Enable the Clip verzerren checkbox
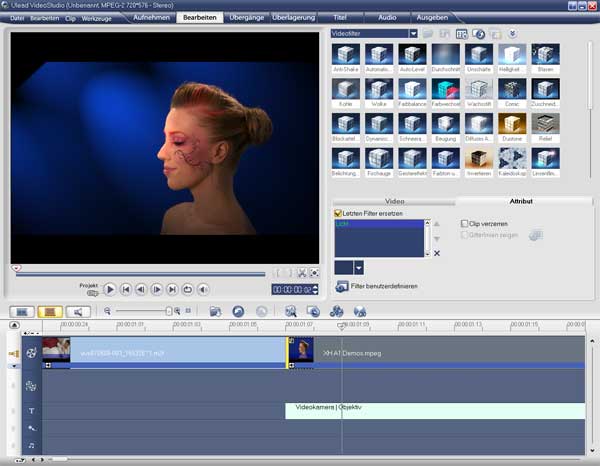This screenshot has width=600, height=466. [x=464, y=223]
